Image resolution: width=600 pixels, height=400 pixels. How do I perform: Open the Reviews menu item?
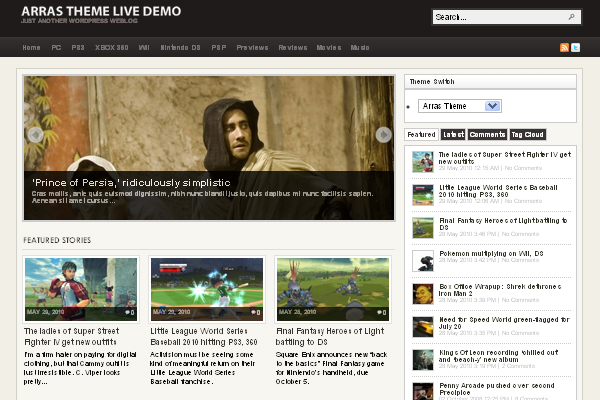(293, 47)
